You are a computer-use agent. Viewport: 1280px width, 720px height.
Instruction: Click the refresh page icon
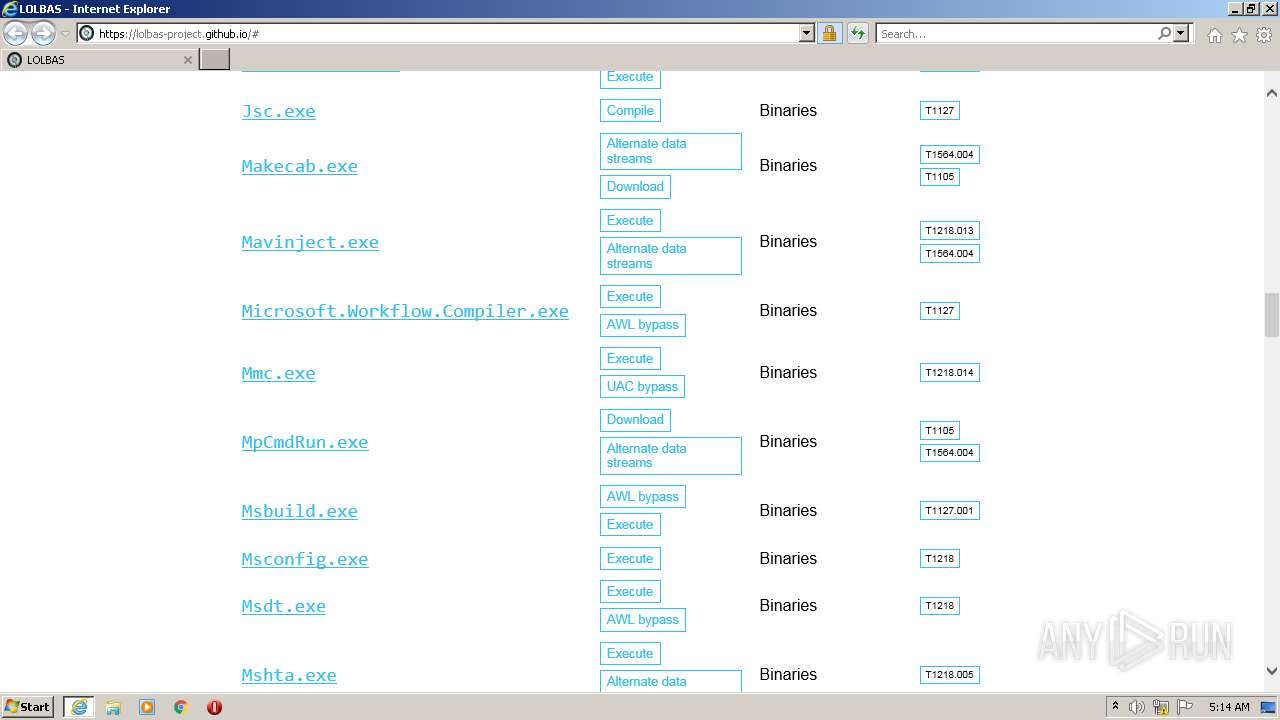click(x=858, y=33)
